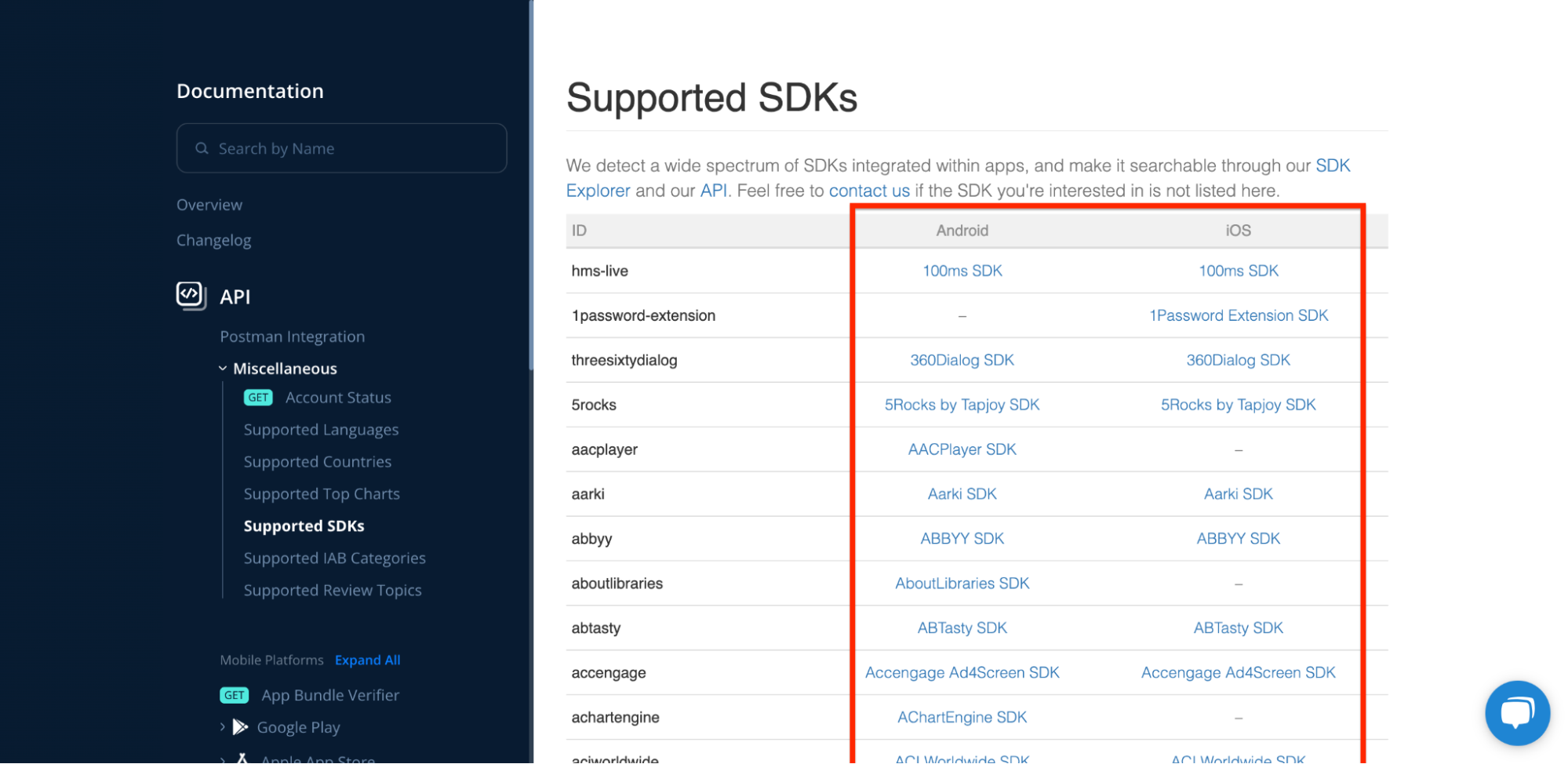The height and width of the screenshot is (764, 1568).
Task: Click the Documentation sidebar title
Action: coord(250,91)
